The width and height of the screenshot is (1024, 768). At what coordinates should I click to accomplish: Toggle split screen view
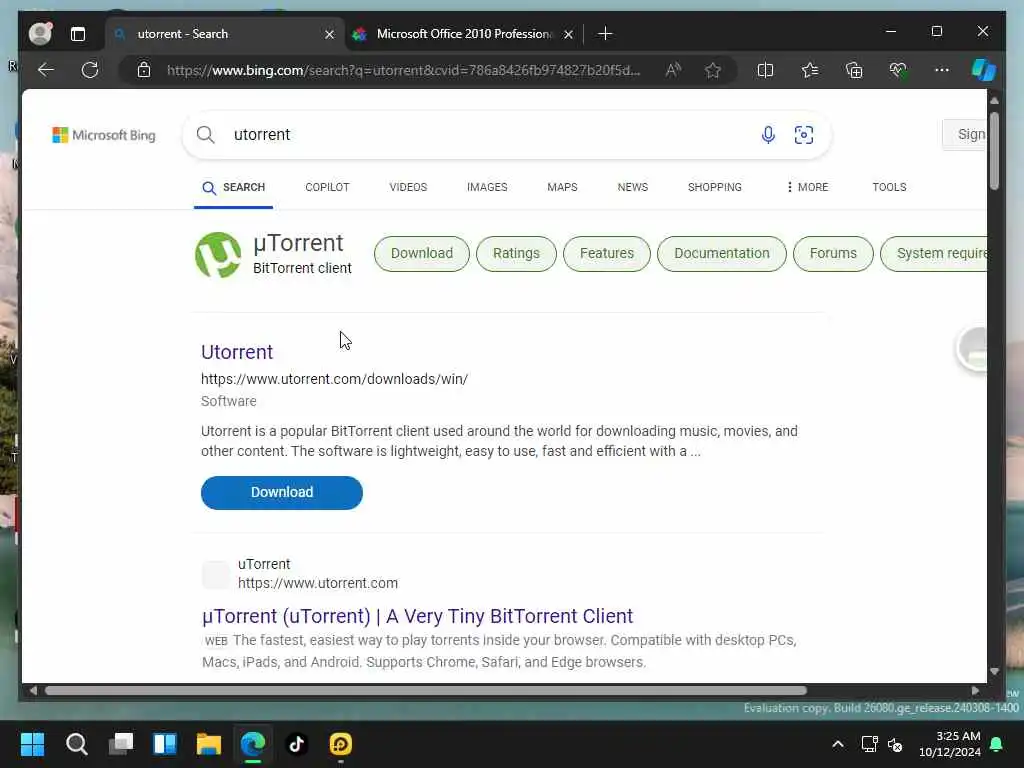click(x=765, y=70)
